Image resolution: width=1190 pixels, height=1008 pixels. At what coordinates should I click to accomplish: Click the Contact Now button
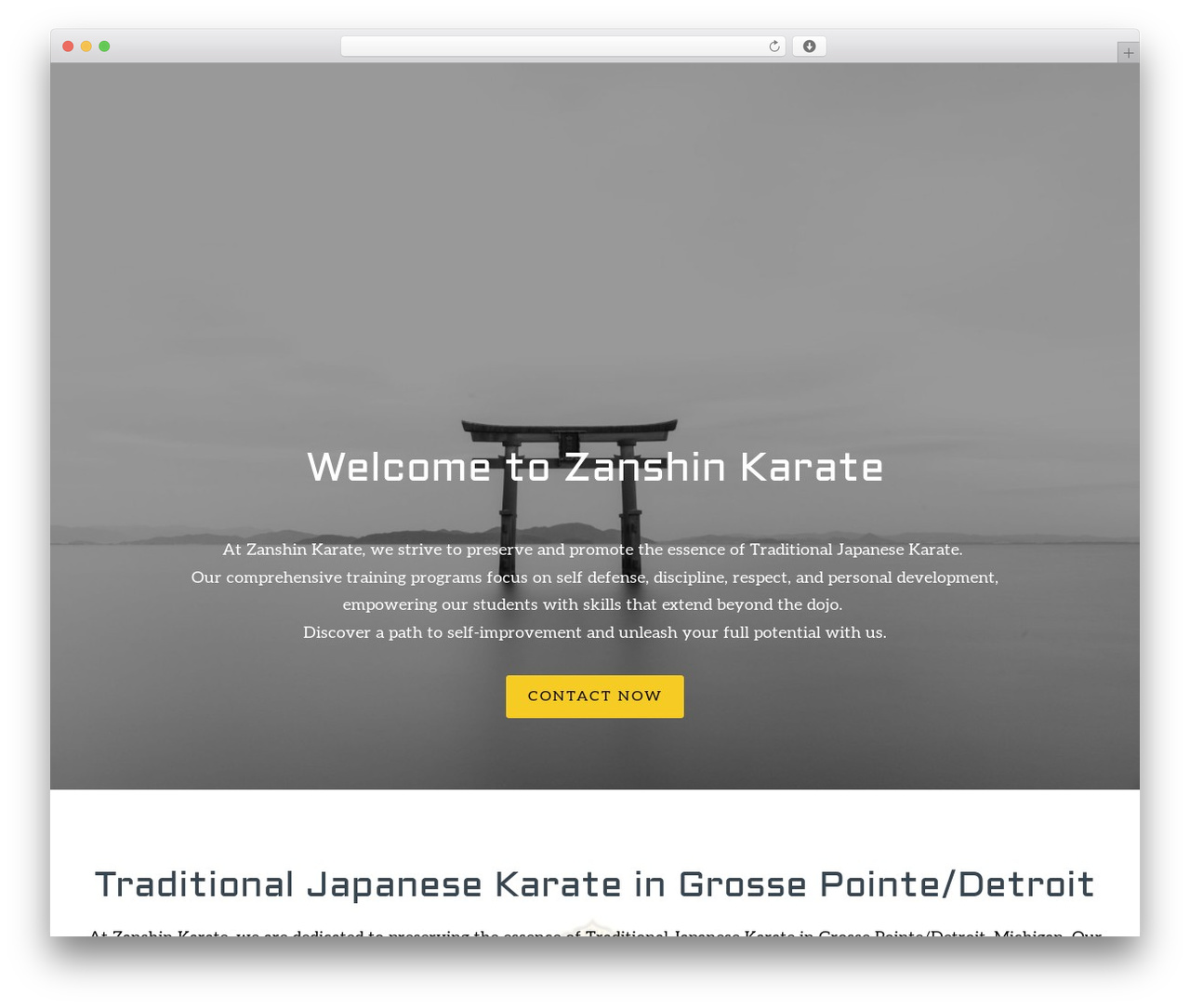tap(595, 696)
